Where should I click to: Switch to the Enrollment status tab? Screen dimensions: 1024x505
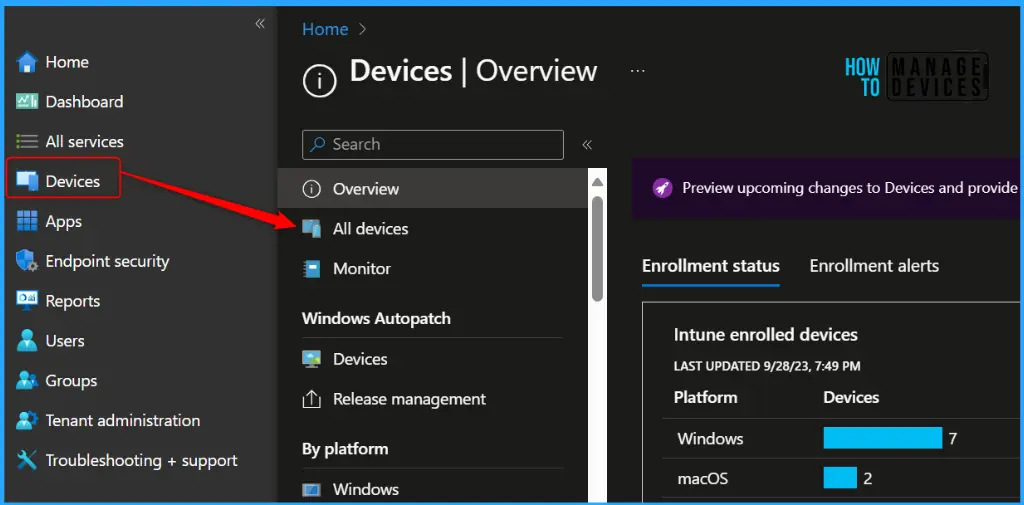tap(711, 266)
